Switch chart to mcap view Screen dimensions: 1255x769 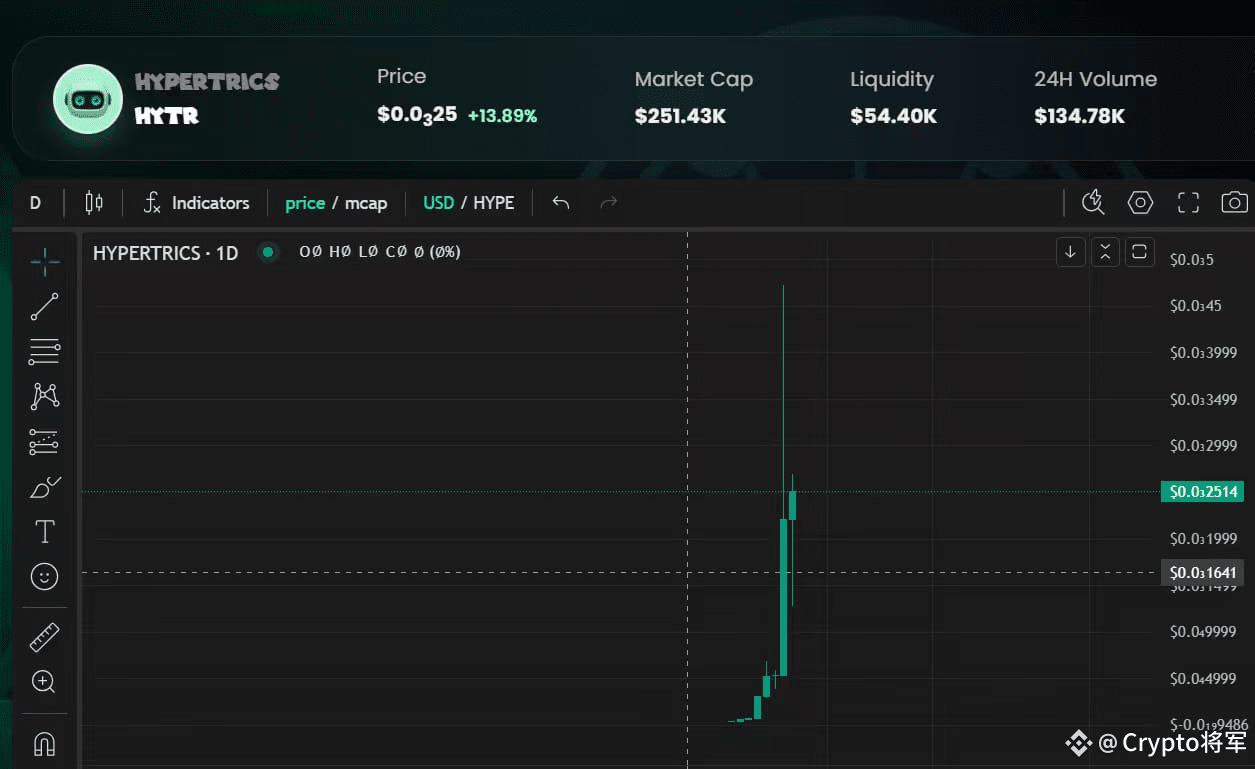coord(366,203)
